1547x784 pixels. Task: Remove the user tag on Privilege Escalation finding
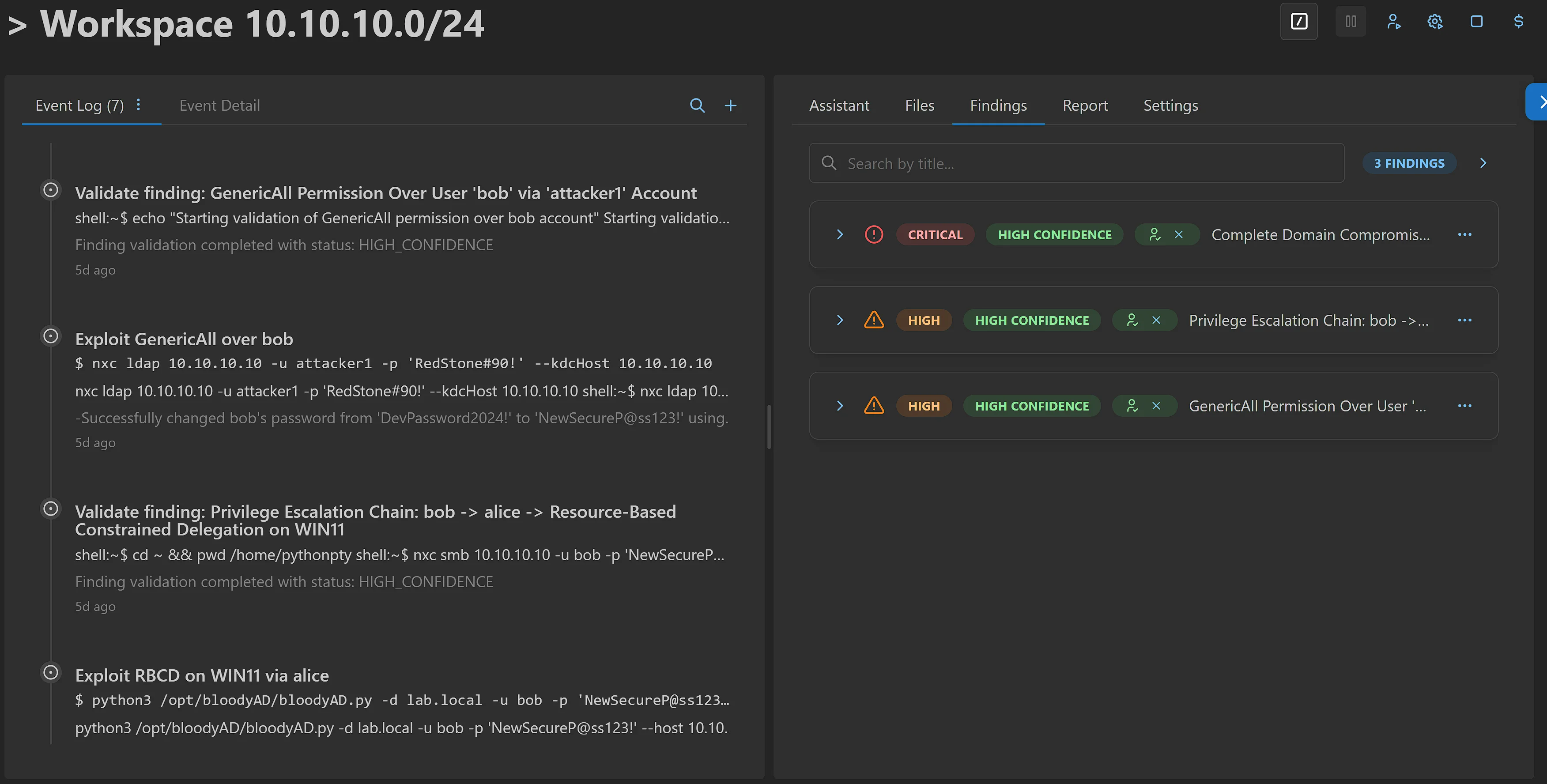1156,320
